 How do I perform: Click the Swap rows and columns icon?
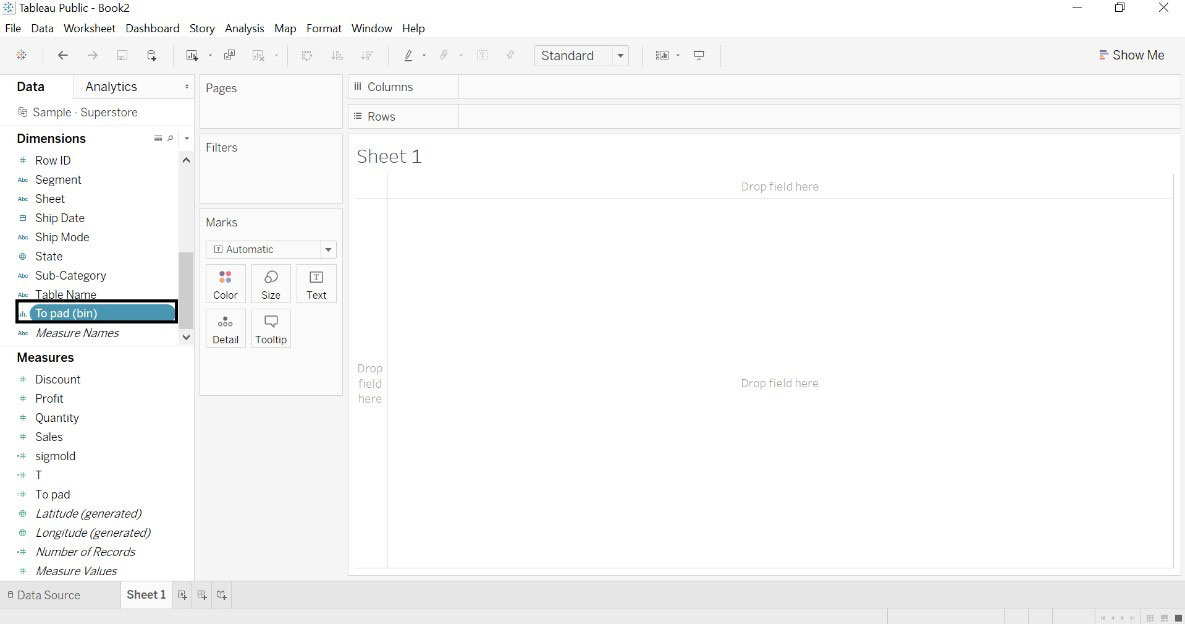[x=307, y=55]
